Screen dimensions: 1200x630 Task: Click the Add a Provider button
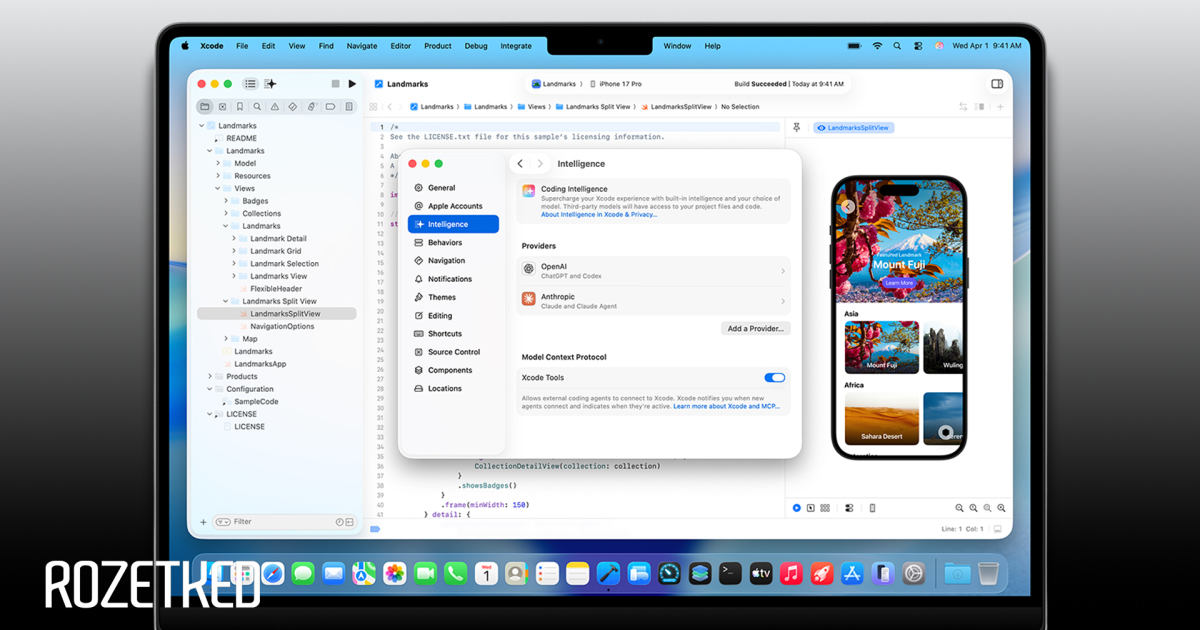(x=756, y=328)
